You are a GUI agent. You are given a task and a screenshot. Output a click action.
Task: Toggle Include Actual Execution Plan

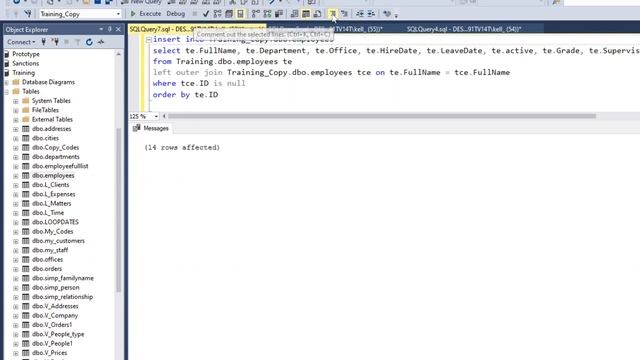256,14
